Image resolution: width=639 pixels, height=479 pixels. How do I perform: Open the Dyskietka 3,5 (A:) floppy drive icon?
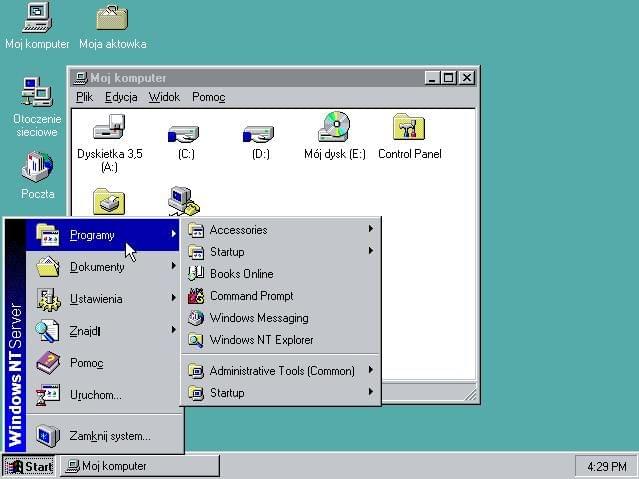coord(109,128)
